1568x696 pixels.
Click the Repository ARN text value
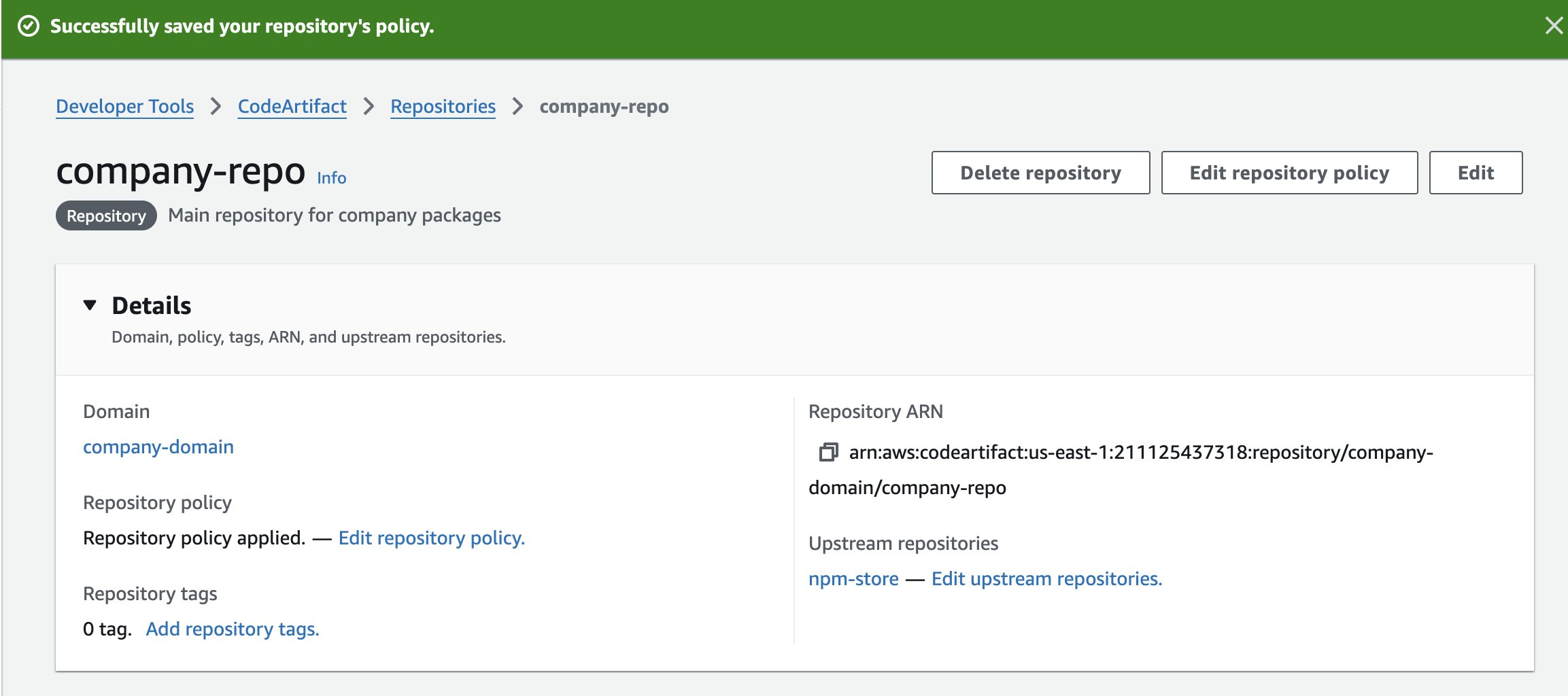[x=1140, y=453]
